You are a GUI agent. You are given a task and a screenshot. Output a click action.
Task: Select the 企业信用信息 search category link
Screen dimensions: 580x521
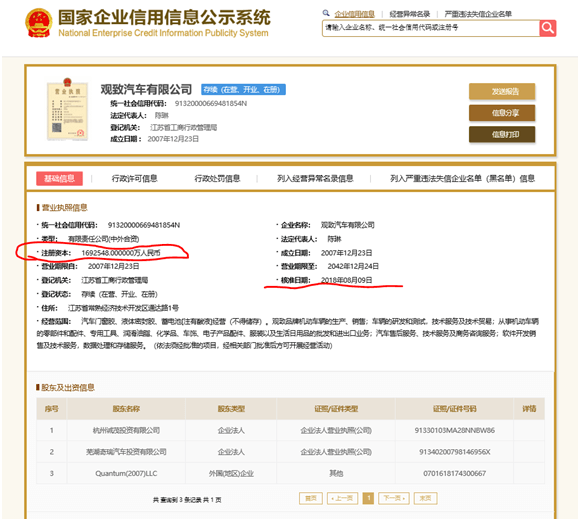(354, 14)
